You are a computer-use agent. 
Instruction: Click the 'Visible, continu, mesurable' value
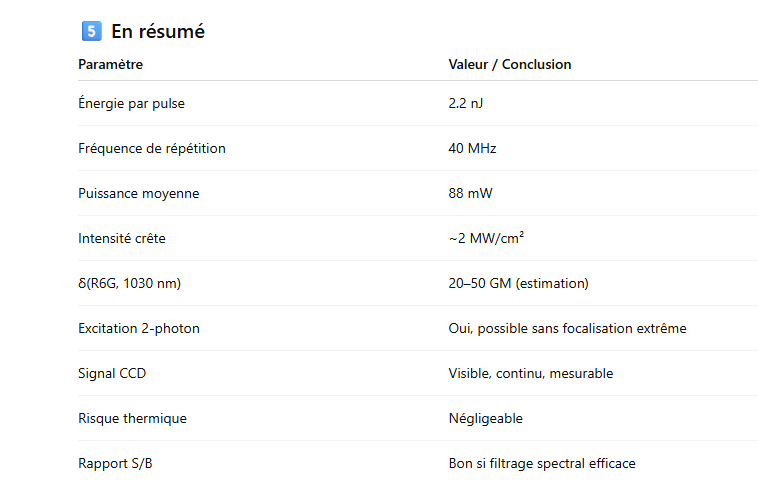(530, 373)
